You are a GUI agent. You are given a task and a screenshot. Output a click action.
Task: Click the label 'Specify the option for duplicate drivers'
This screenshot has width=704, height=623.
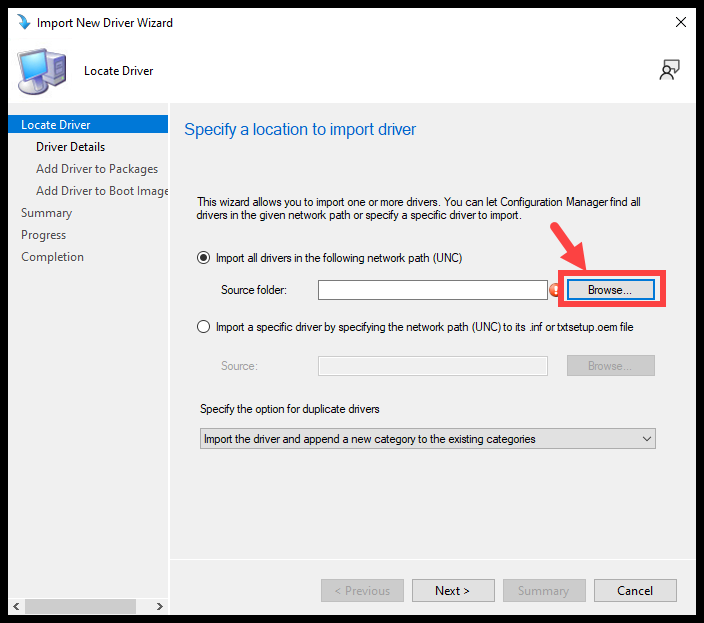290,409
